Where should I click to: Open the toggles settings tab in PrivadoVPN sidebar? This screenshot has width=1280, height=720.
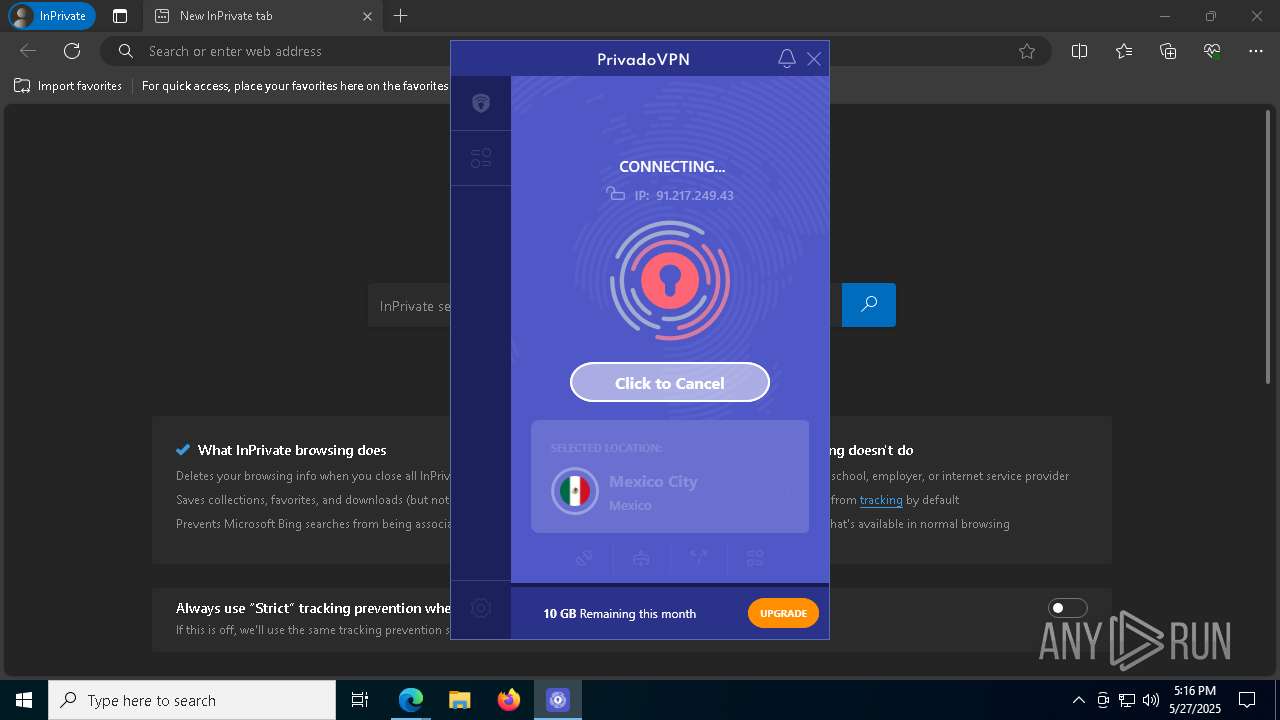481,158
